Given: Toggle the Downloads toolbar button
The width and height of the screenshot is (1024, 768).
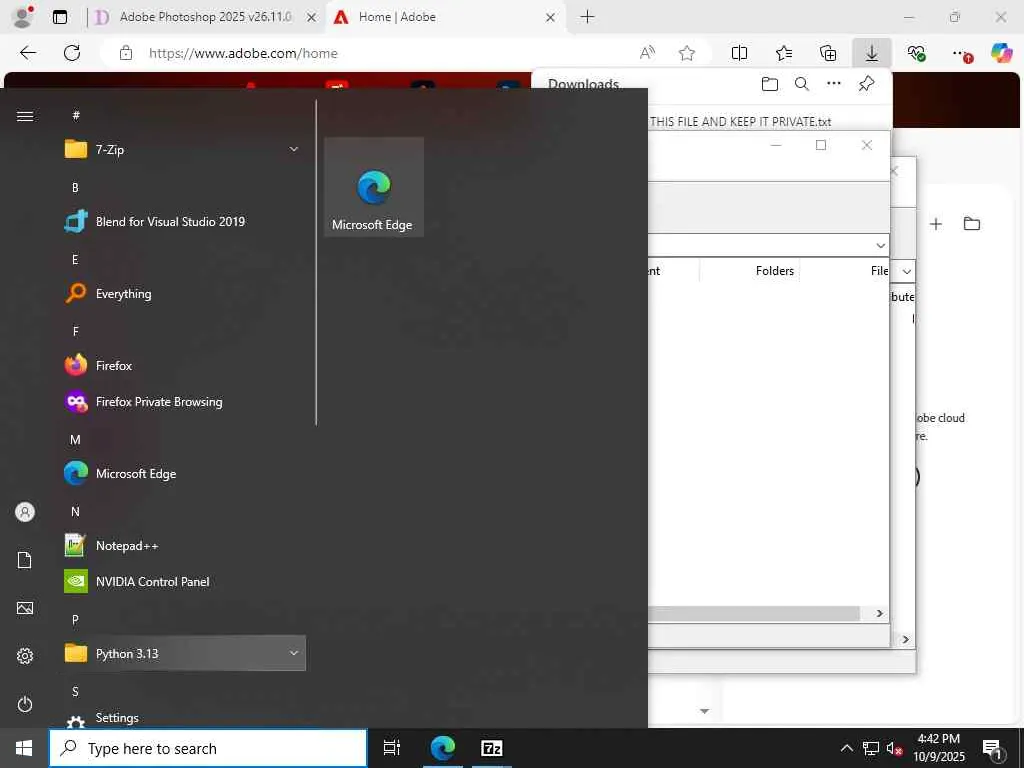Looking at the screenshot, I should (x=872, y=53).
